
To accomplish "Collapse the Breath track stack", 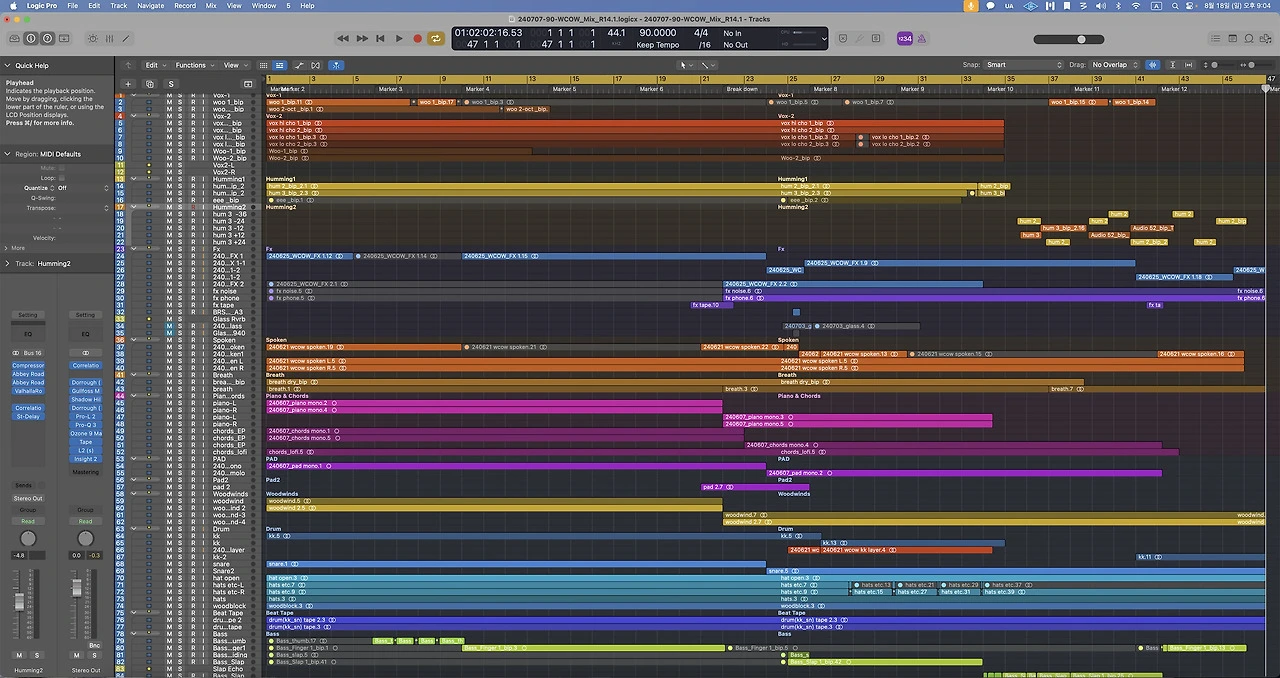I will 134,375.
